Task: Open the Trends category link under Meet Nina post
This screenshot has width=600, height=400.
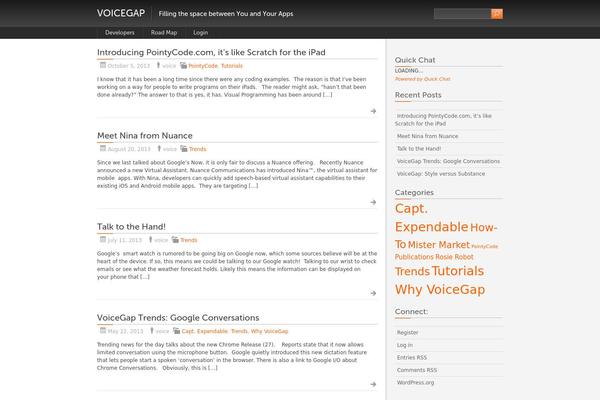Action: pos(197,149)
